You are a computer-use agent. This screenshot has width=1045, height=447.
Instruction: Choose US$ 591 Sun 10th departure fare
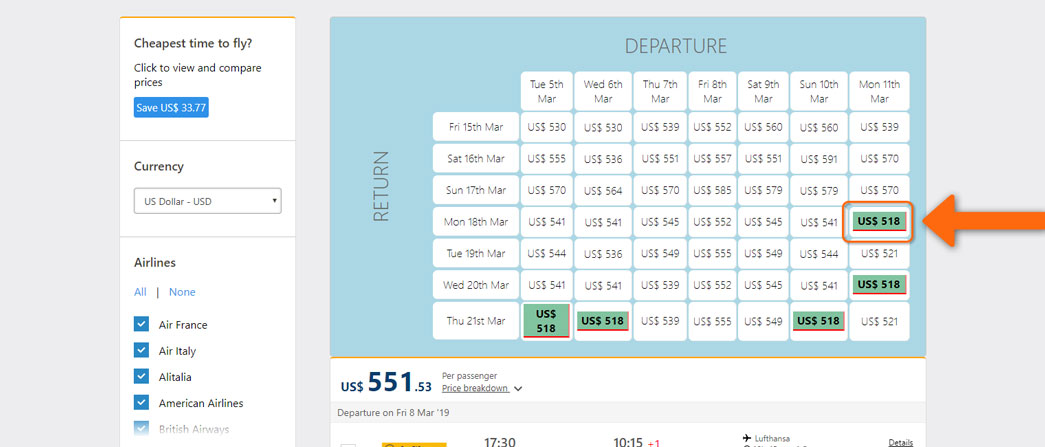(818, 159)
